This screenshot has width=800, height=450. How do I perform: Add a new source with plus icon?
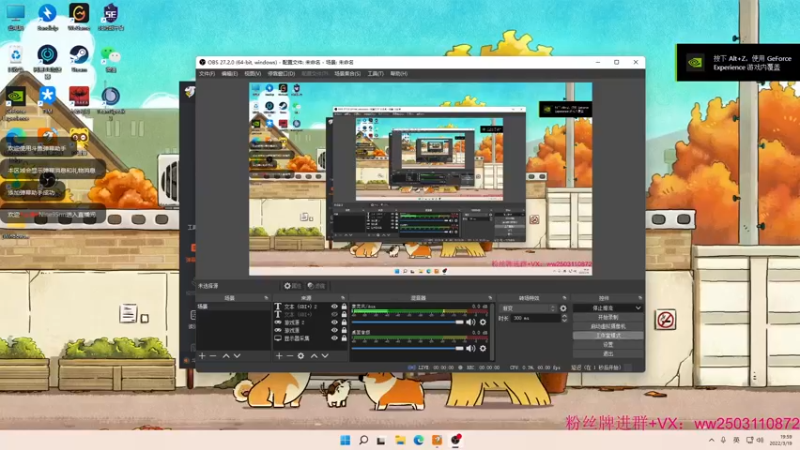279,356
